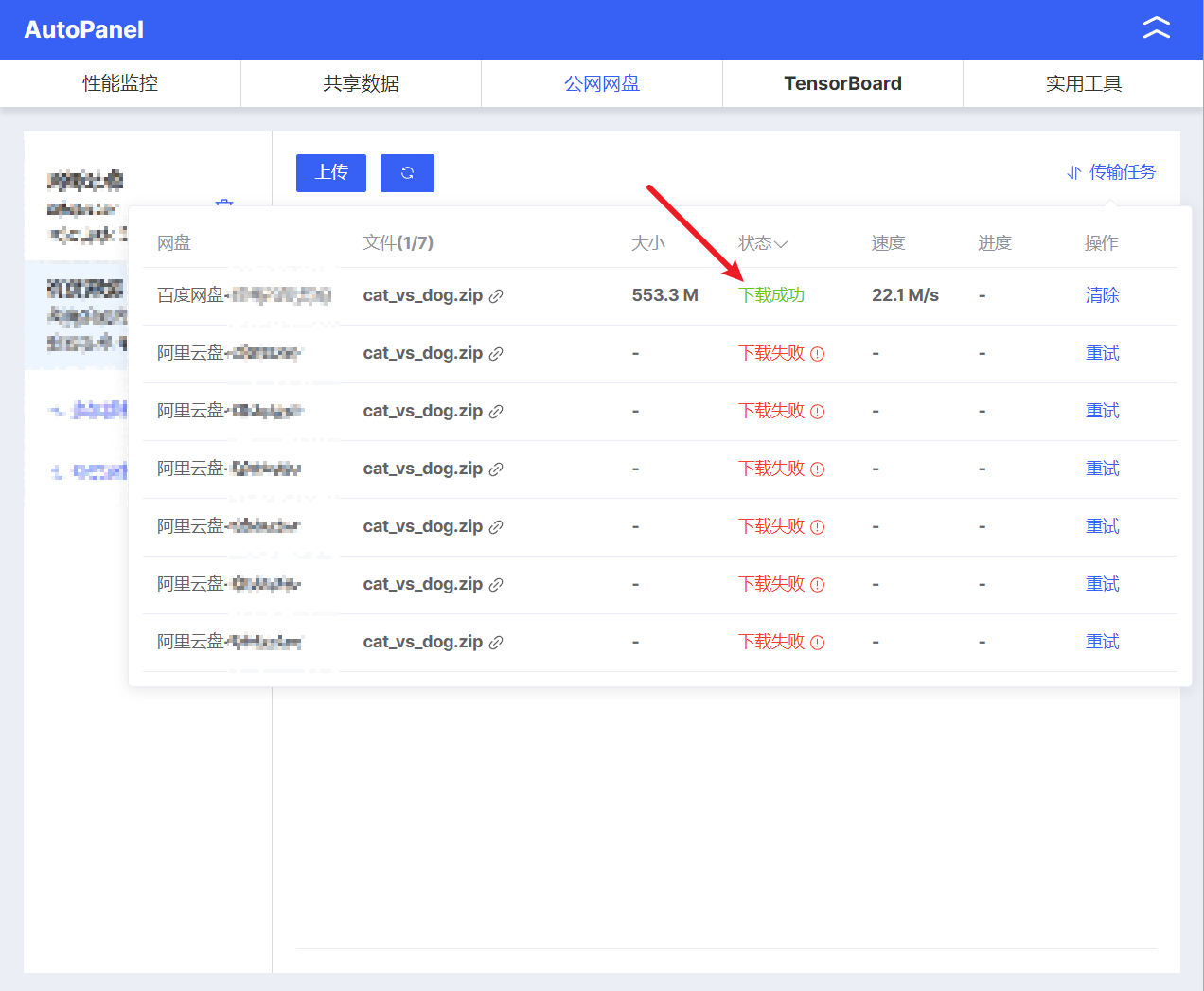Open the TensorBoard tab

click(x=842, y=83)
